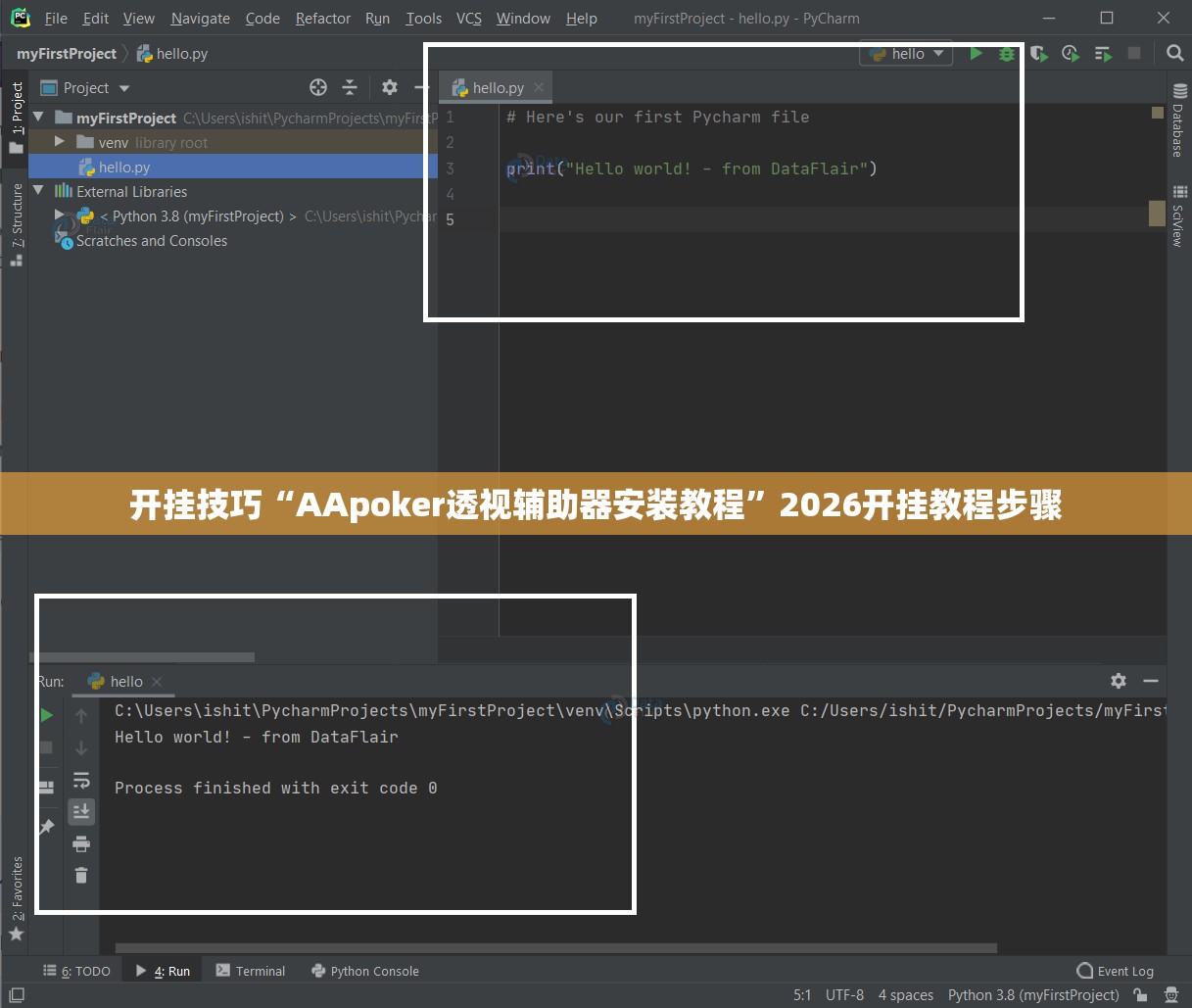Close the hello tab in the Run panel
1192x1008 pixels.
pos(157,682)
